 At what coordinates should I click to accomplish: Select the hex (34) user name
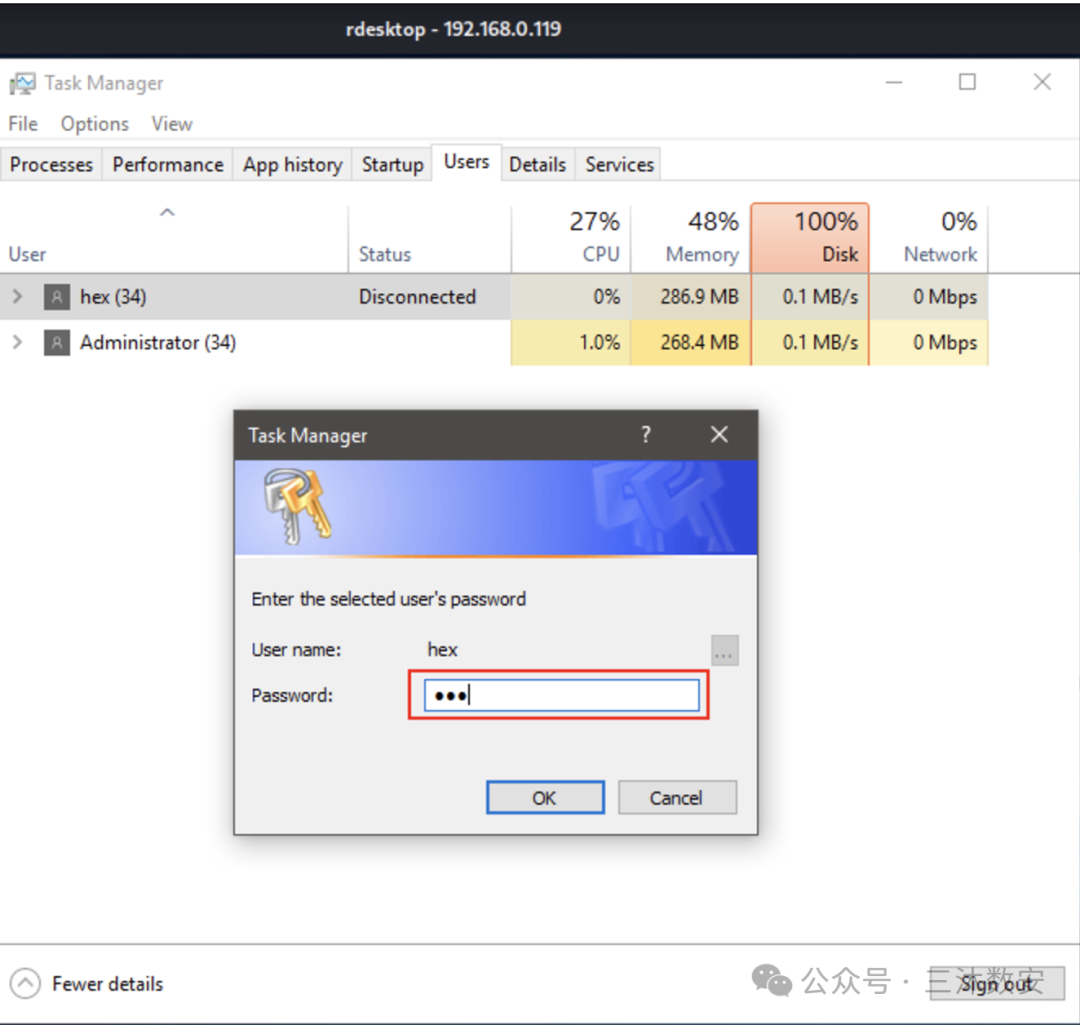(x=113, y=297)
